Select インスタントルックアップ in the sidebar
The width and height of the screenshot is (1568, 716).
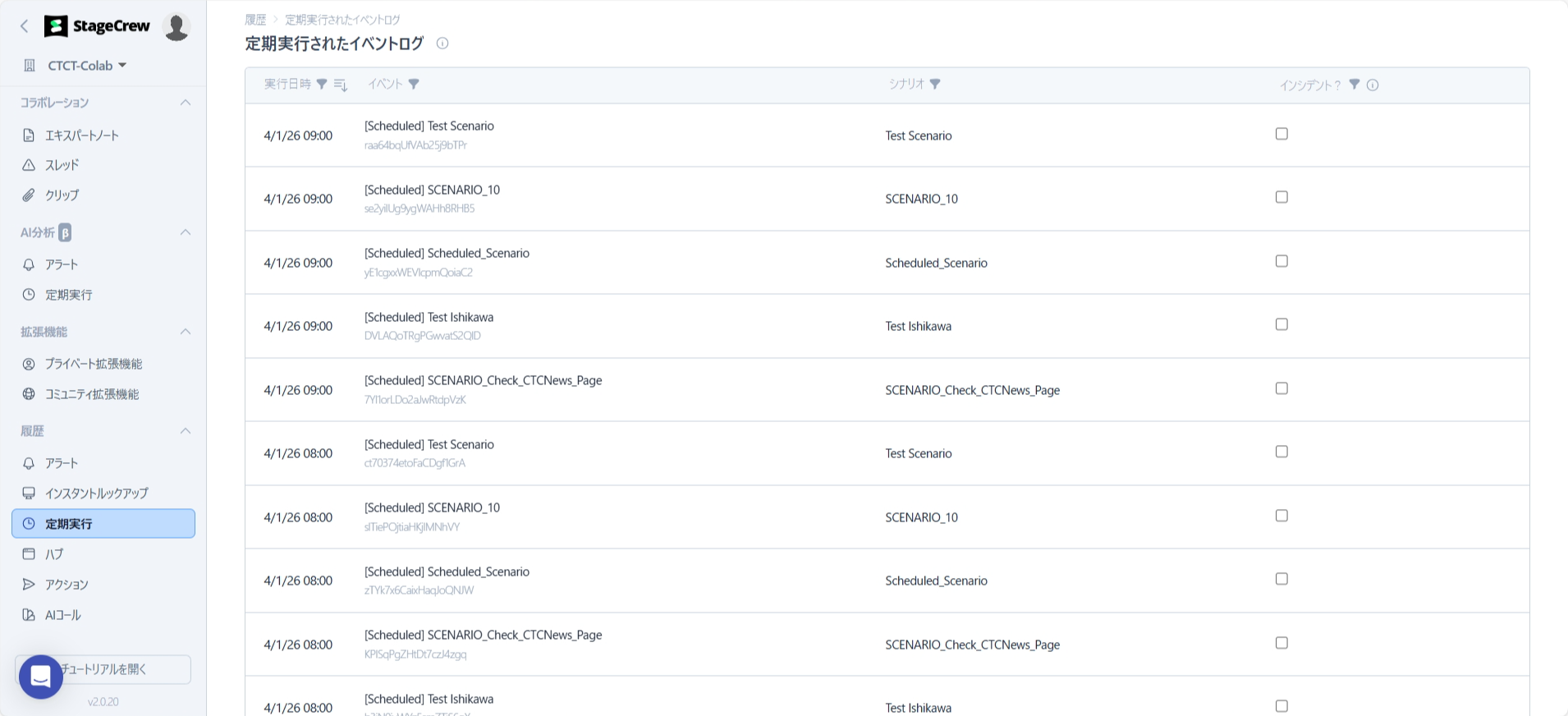(x=96, y=493)
